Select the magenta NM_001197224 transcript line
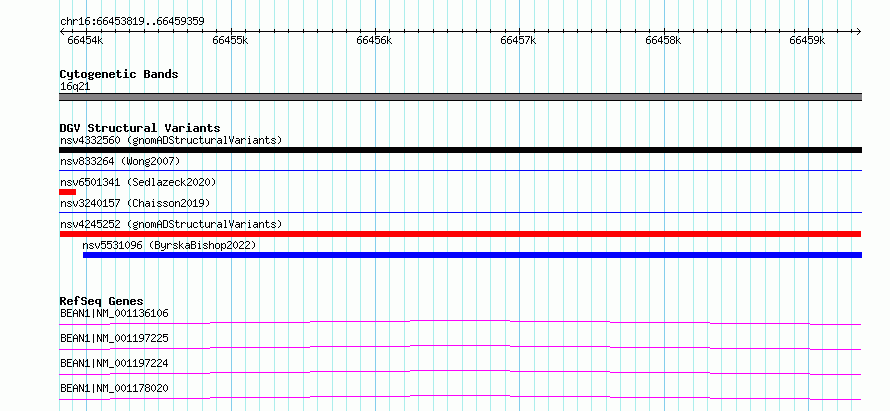Image resolution: width=890 pixels, height=411 pixels. click(x=460, y=372)
